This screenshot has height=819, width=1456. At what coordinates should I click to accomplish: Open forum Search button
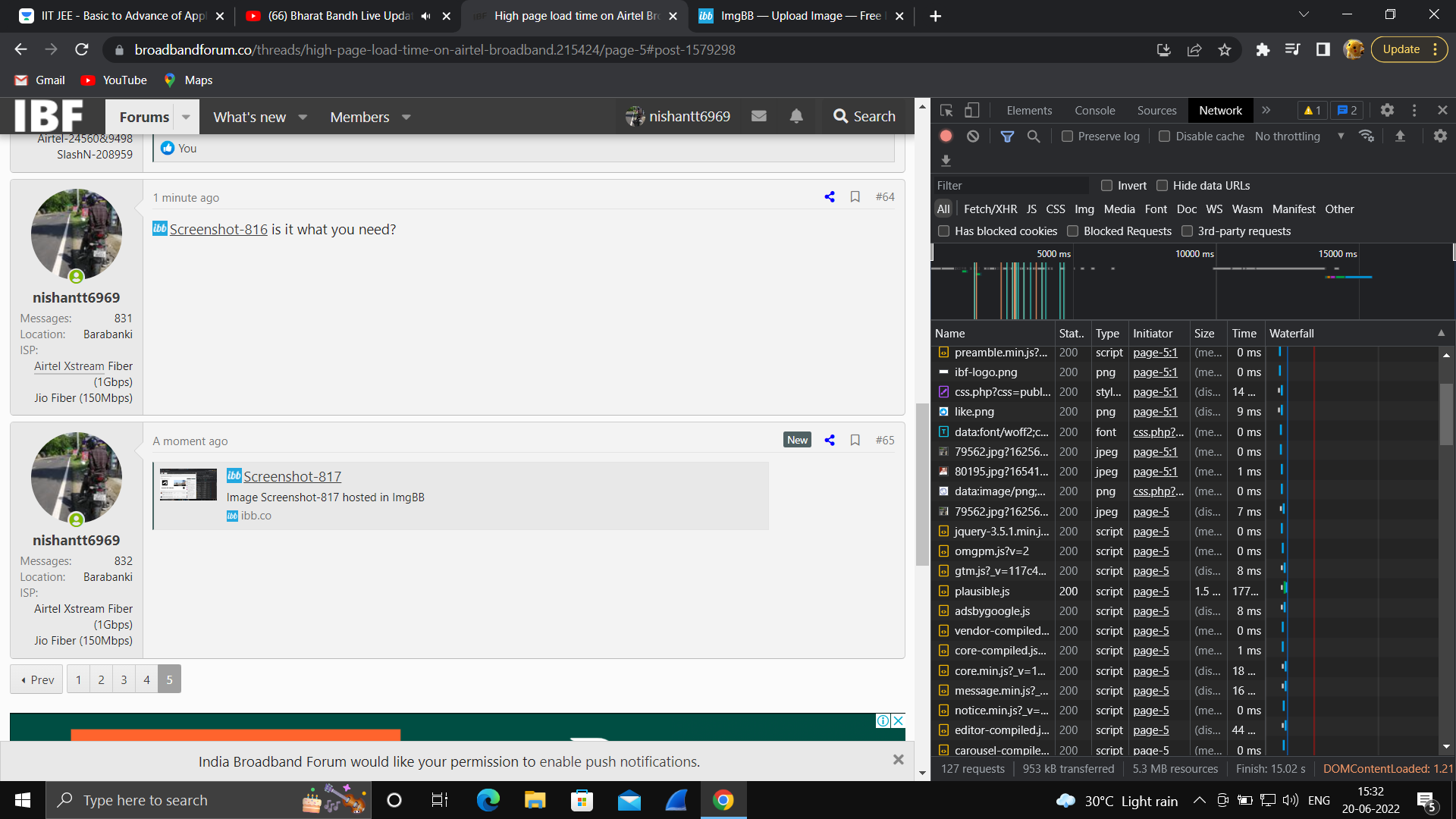[x=864, y=116]
